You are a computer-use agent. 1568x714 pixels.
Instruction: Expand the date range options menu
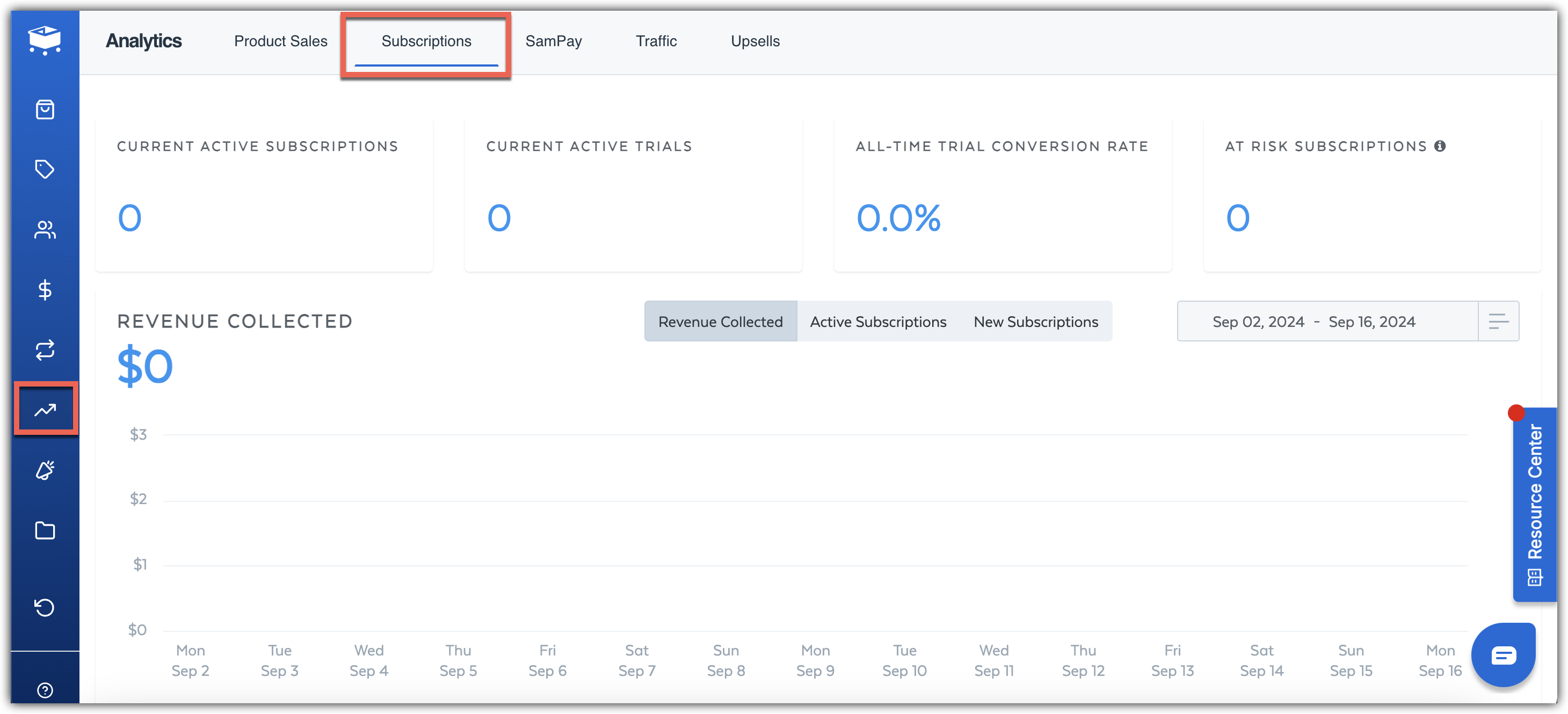coord(1498,322)
